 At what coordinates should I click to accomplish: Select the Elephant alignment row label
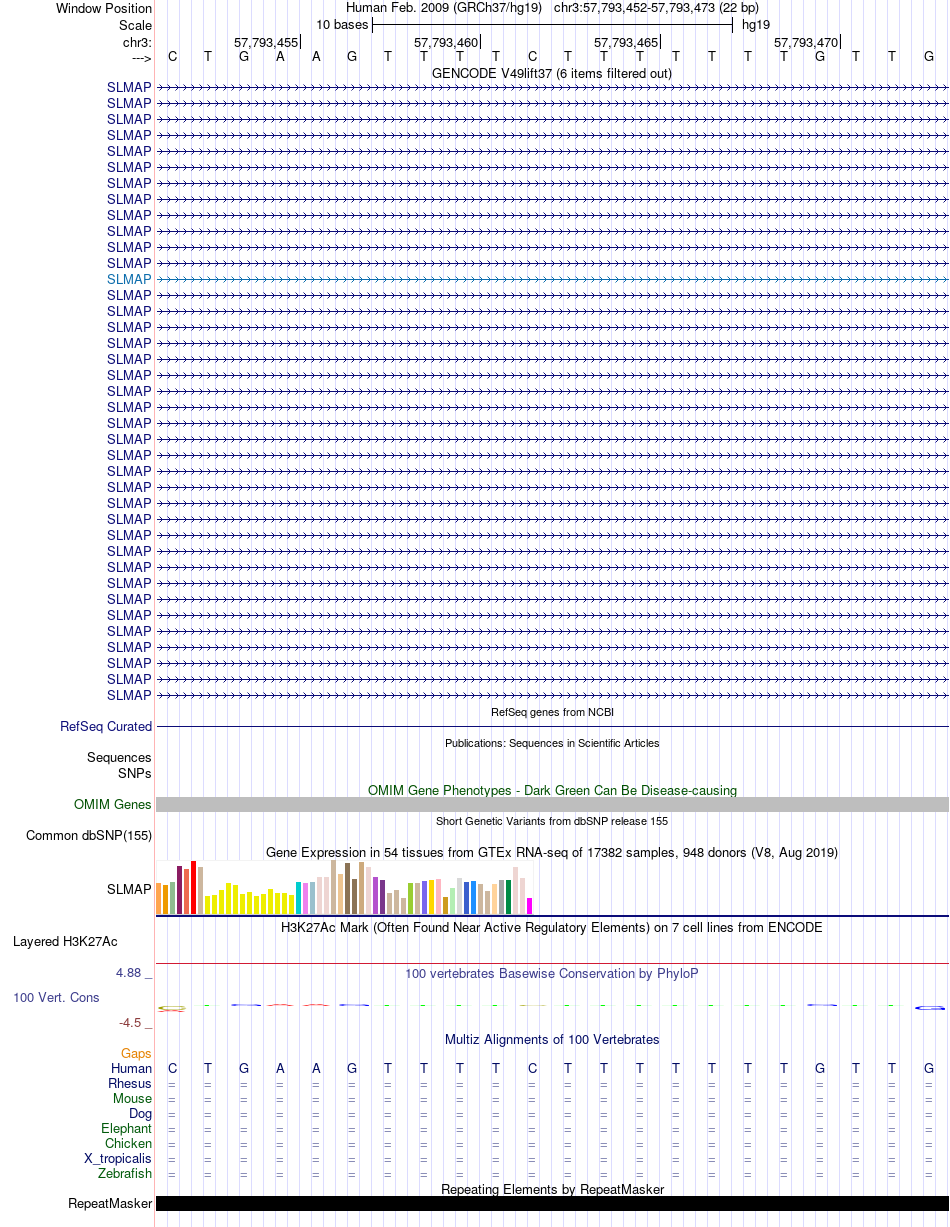126,1129
